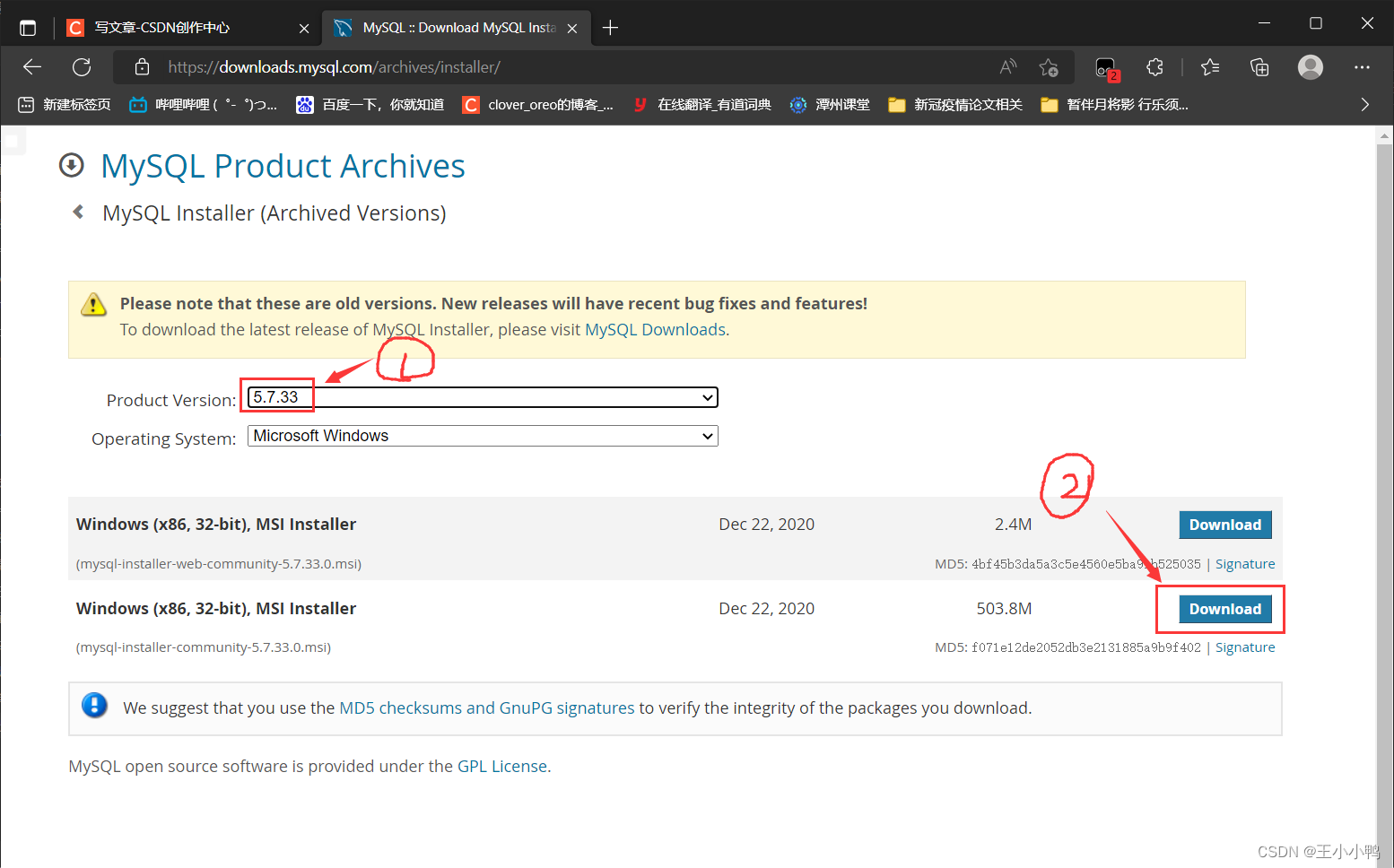
Task: Click the browser back arrow
Action: click(32, 67)
